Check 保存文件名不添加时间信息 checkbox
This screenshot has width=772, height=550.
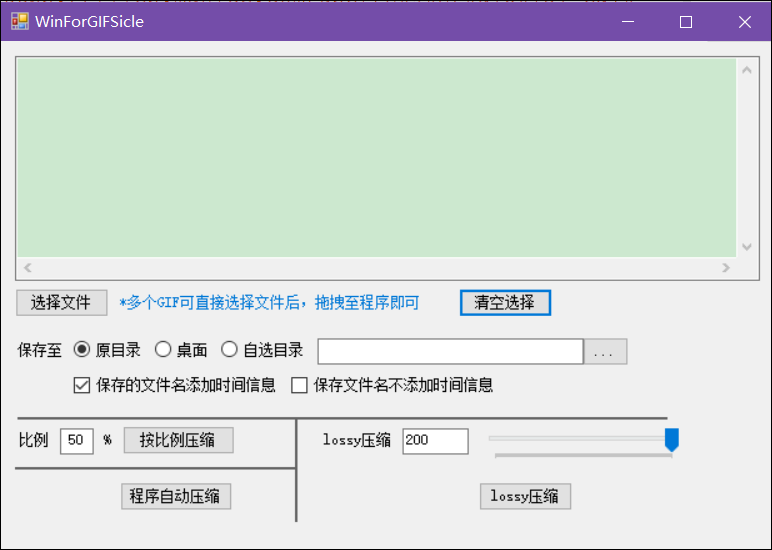click(299, 385)
